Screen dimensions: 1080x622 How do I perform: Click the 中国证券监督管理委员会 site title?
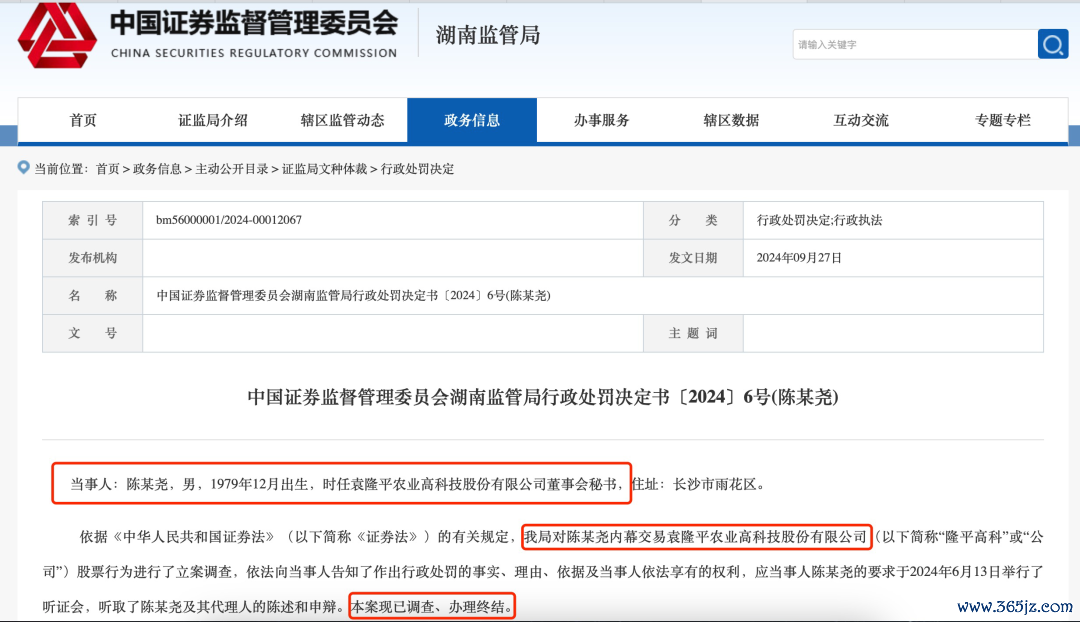[254, 23]
